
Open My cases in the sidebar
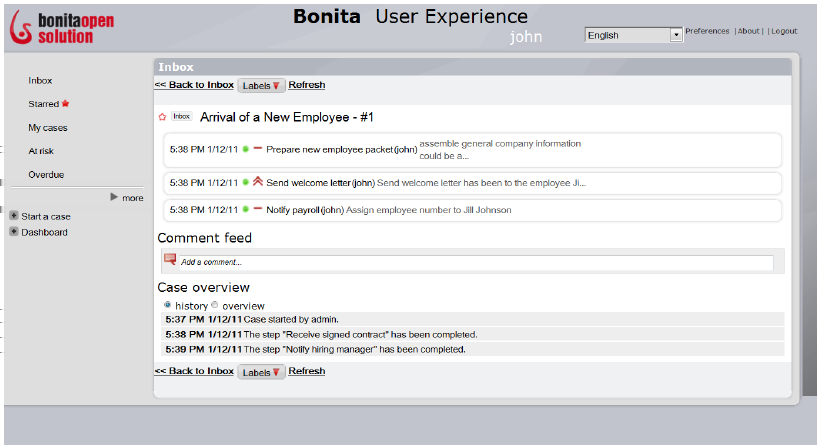click(48, 128)
